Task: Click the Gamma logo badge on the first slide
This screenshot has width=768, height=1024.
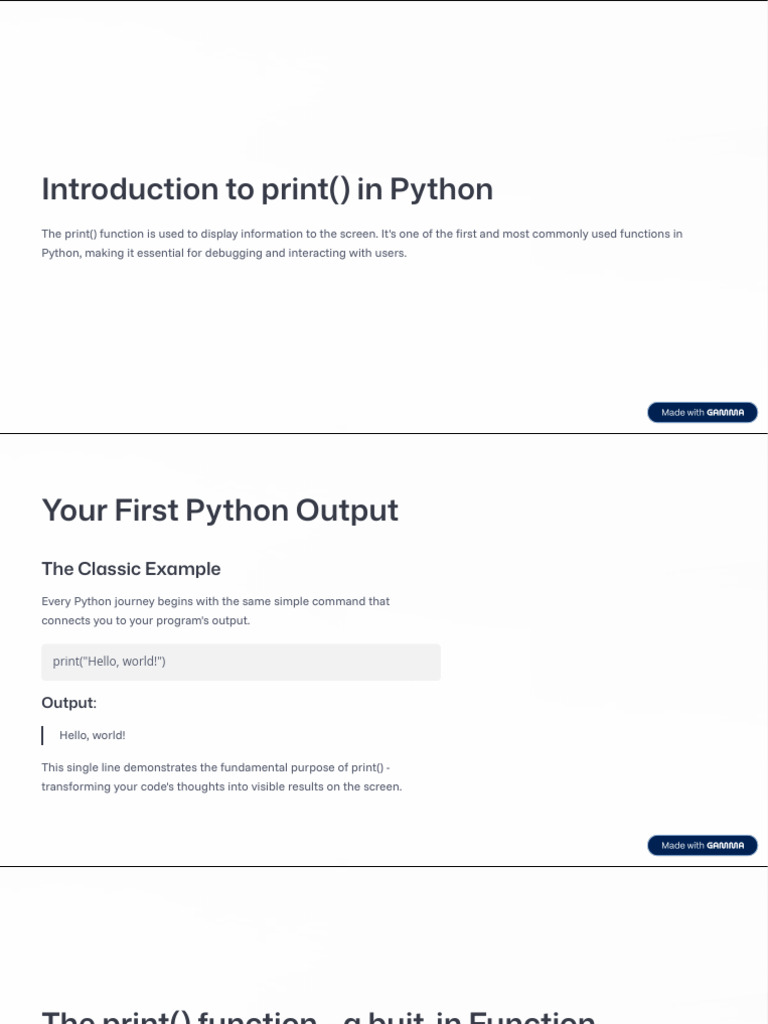Action: pyautogui.click(x=702, y=412)
